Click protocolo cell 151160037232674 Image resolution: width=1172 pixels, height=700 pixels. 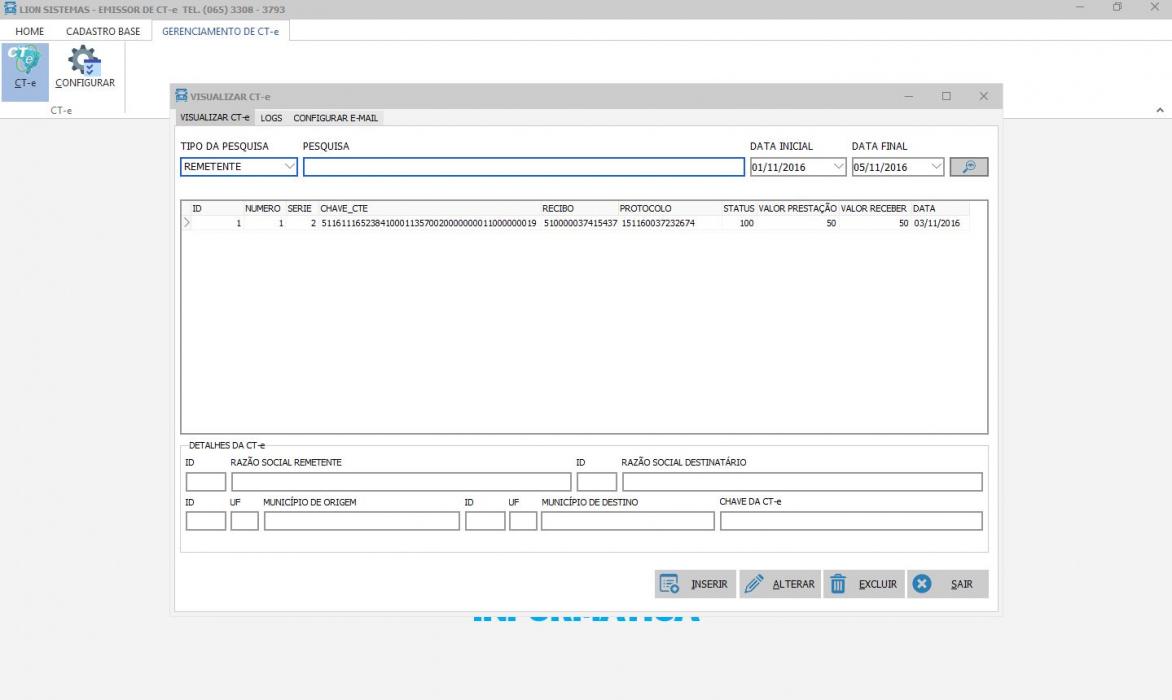point(659,223)
